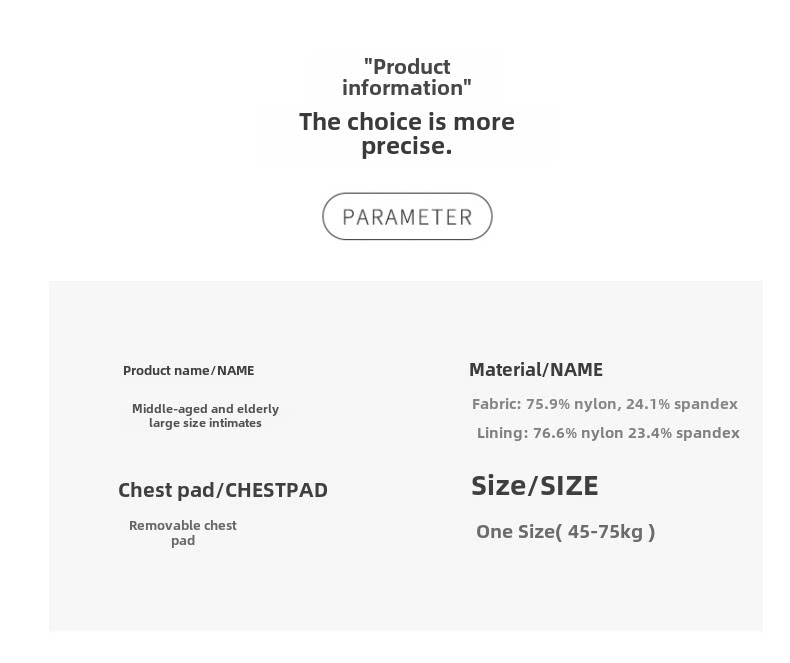Viewport: 790px width, 663px height.
Task: Click the Fabric composition line
Action: pos(604,404)
